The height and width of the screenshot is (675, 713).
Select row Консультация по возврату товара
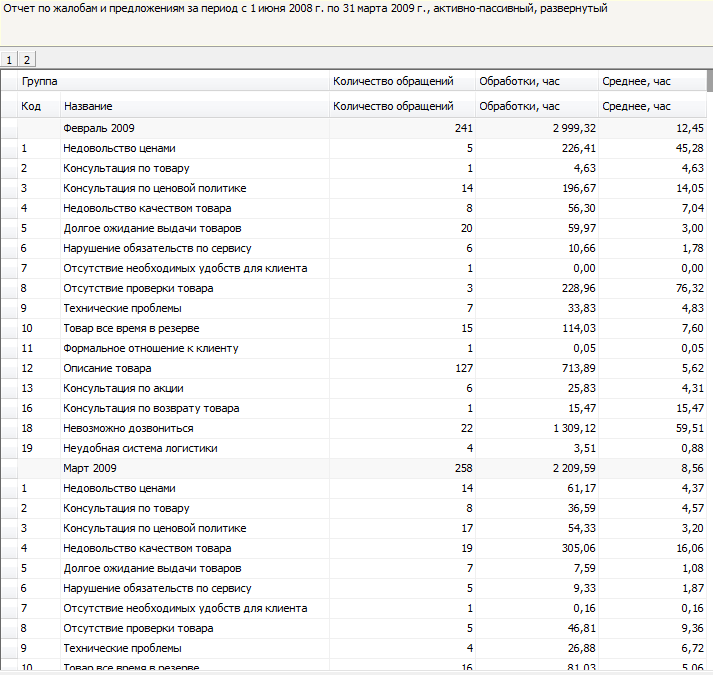coord(353,408)
